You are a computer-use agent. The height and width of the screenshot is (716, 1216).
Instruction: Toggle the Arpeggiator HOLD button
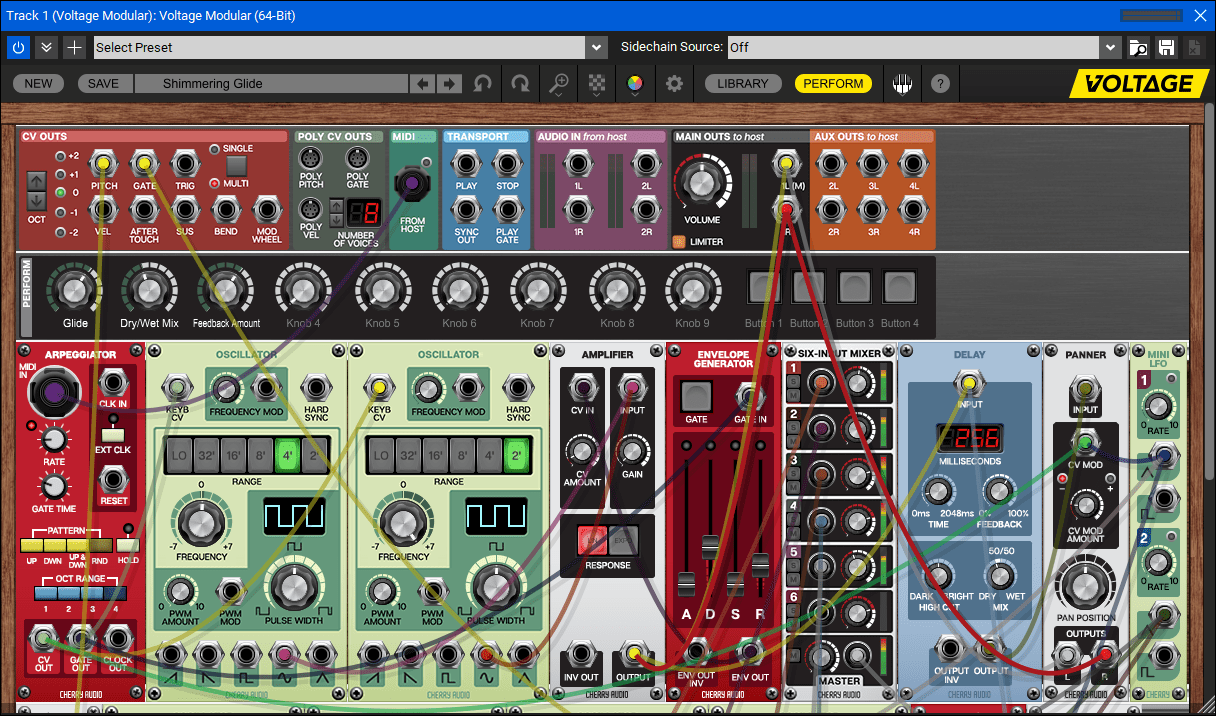(127, 546)
